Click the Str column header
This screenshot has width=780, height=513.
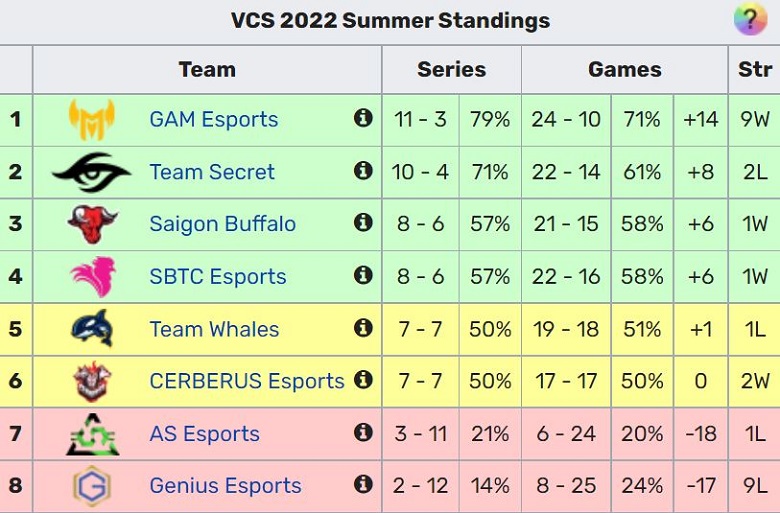point(755,69)
